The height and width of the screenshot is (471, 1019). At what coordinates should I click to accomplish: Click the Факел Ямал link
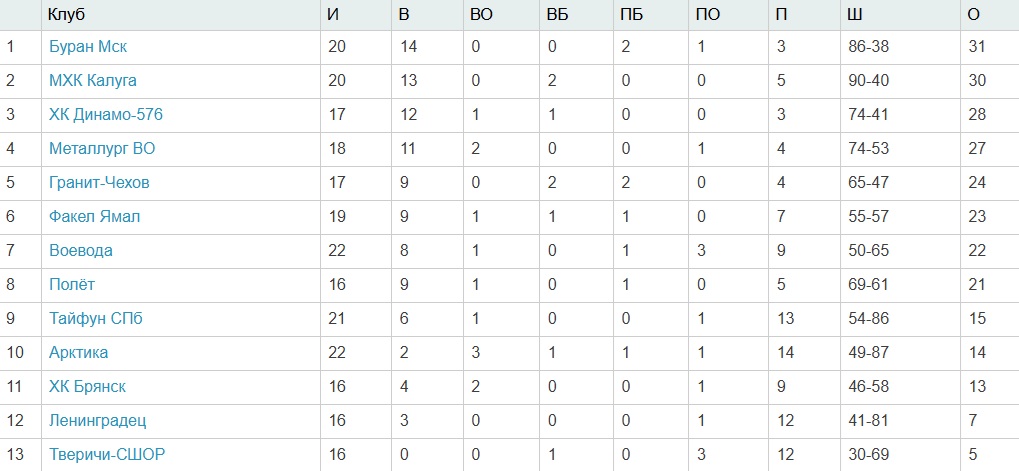tap(94, 217)
